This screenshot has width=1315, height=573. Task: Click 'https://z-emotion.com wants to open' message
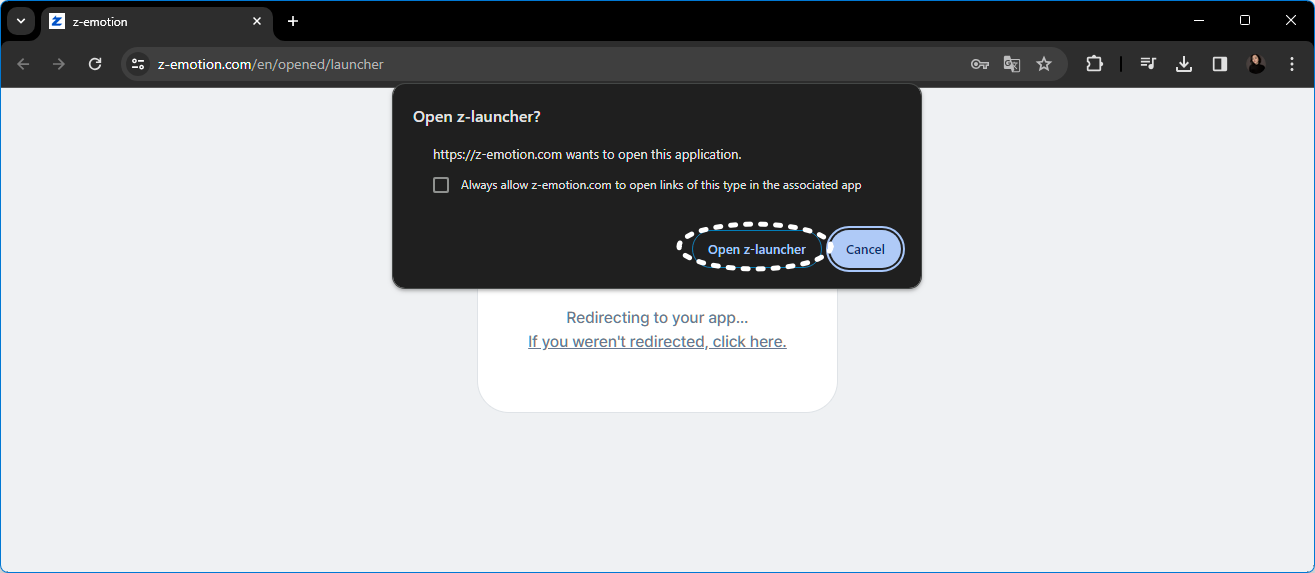(587, 155)
